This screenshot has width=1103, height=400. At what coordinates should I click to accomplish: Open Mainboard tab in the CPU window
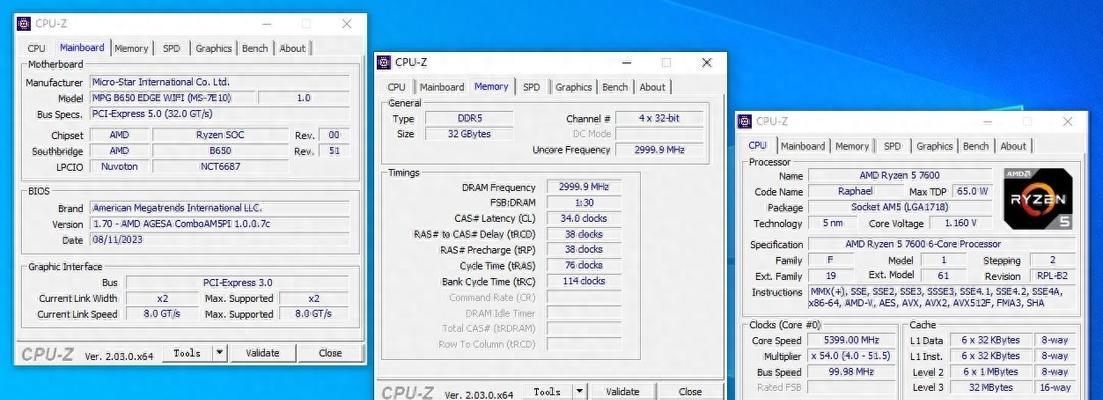(x=803, y=146)
